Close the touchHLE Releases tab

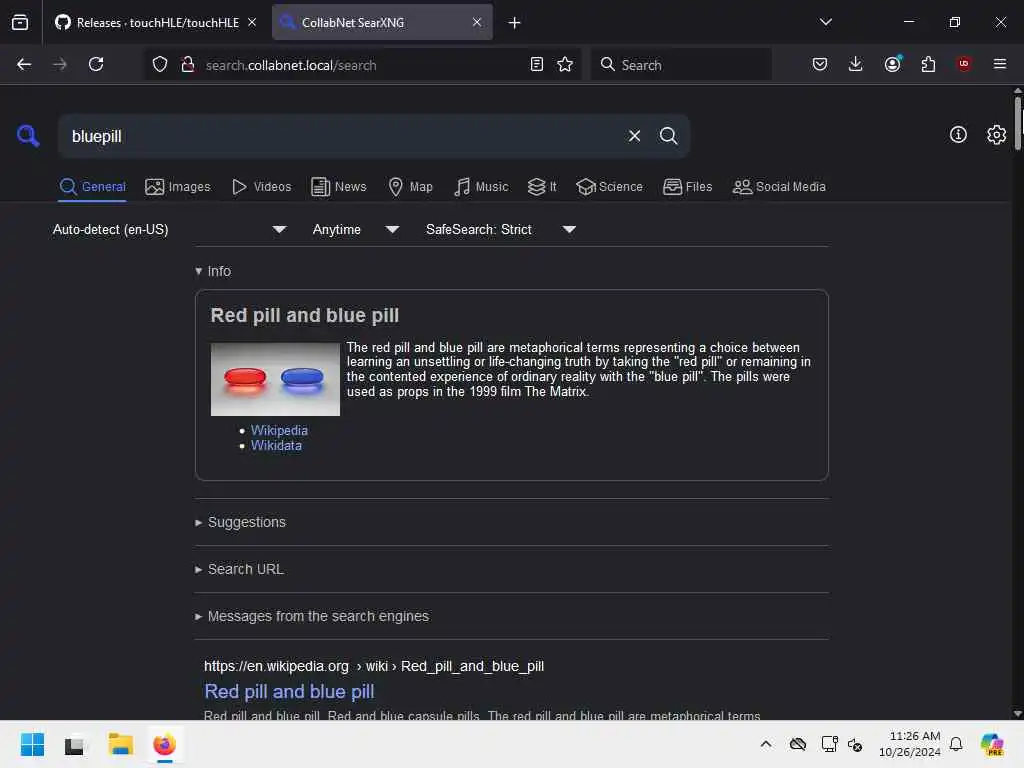[x=252, y=22]
